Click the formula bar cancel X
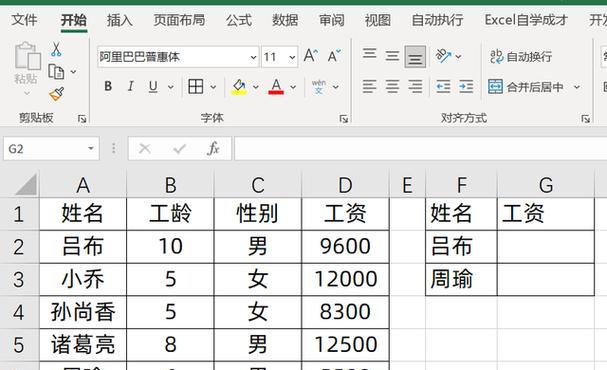Viewport: 607px width, 370px height. [x=145, y=148]
